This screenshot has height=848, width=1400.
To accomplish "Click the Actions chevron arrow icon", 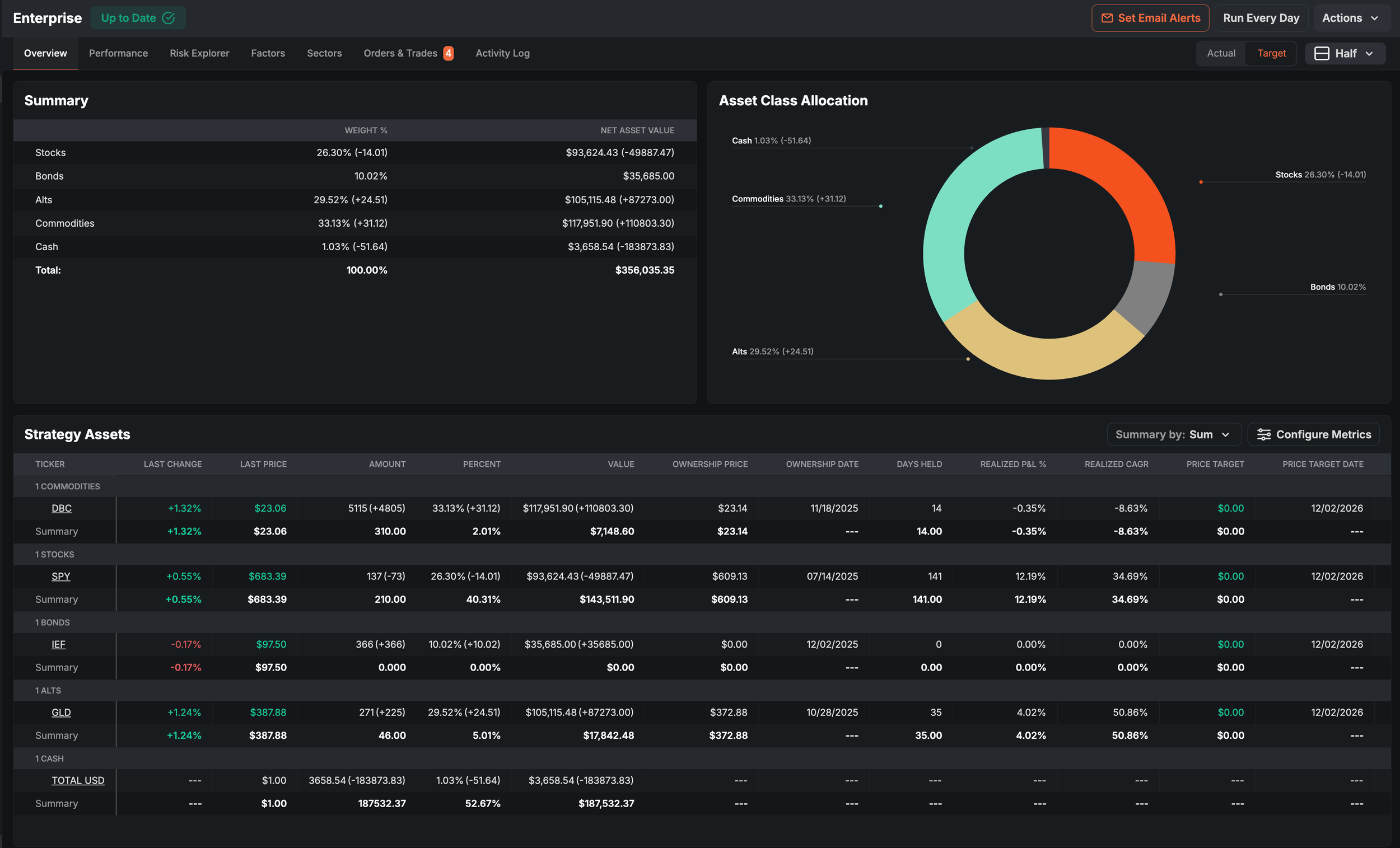I will (x=1374, y=18).
